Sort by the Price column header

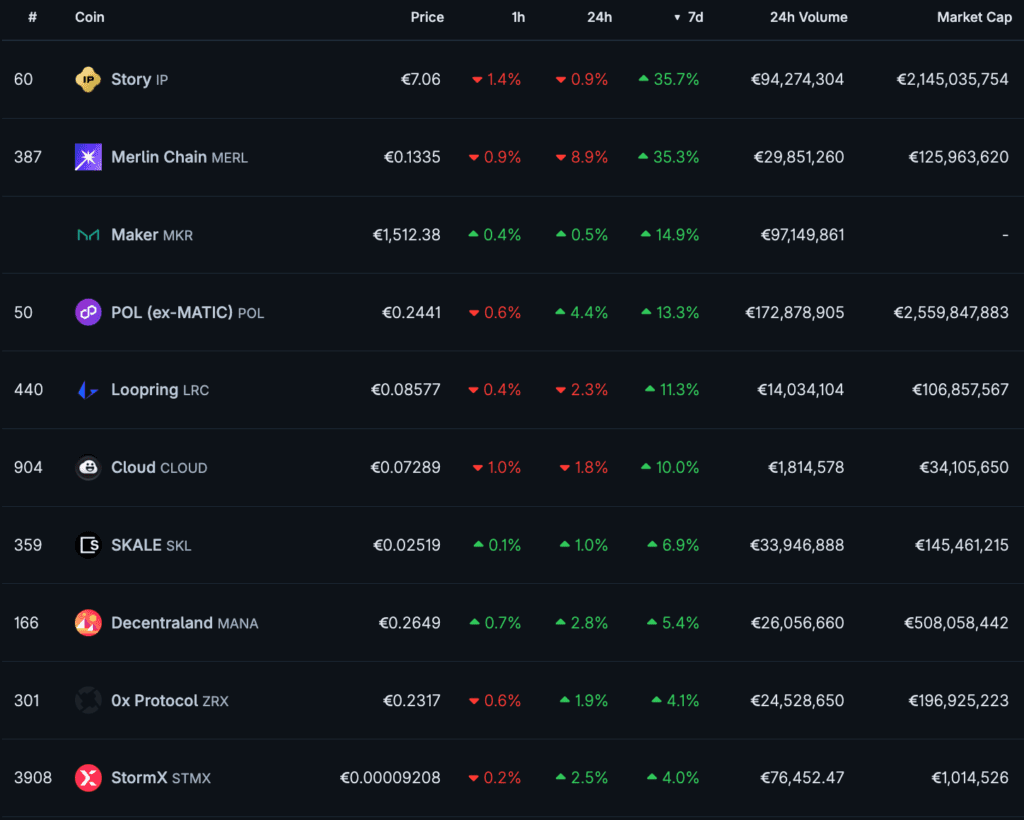point(427,18)
